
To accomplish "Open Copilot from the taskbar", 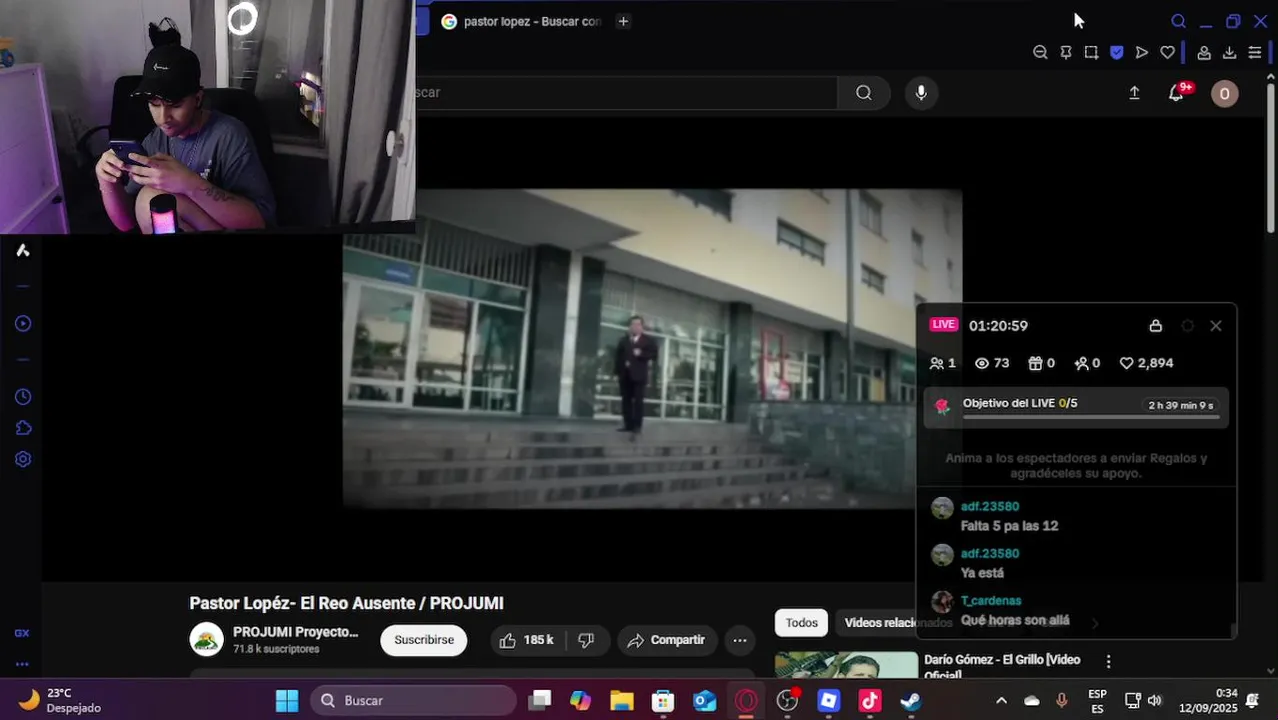I will click(581, 700).
